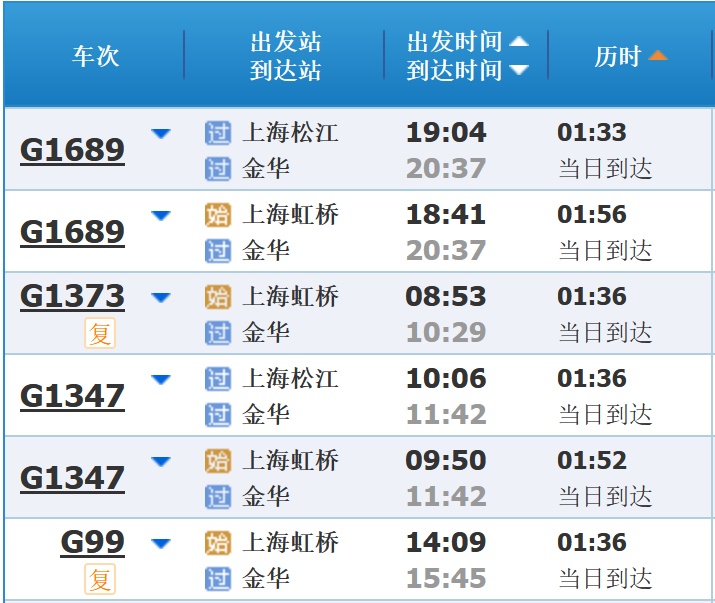Click 始 icon beside 上海虹桥 departing 08:53

click(217, 297)
